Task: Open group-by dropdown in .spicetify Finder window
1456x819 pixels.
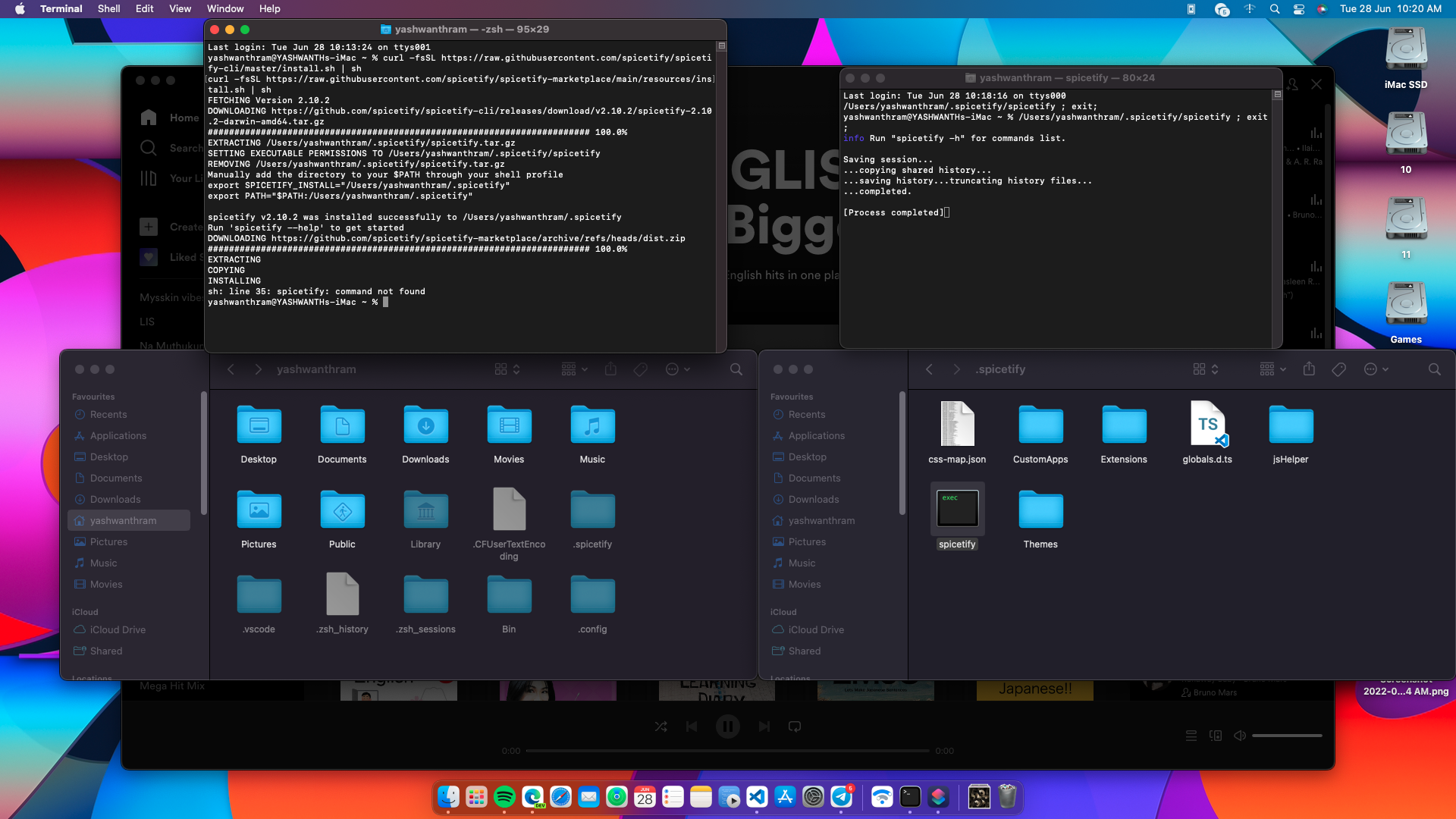Action: coord(1272,369)
